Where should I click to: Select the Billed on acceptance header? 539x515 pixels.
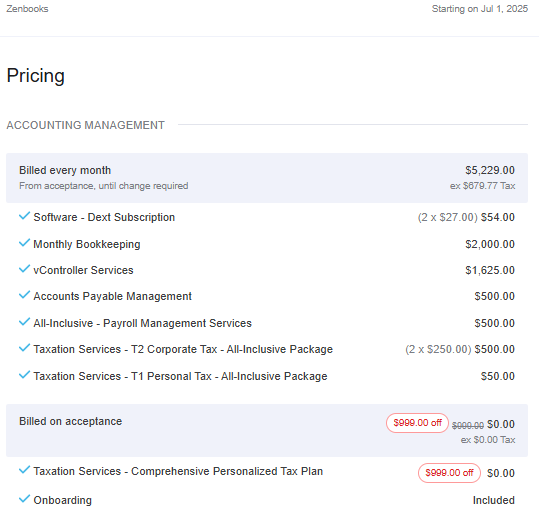pyautogui.click(x=267, y=430)
